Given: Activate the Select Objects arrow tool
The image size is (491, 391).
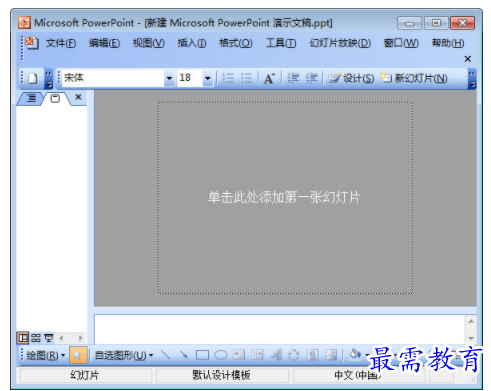Looking at the screenshot, I should click(78, 355).
